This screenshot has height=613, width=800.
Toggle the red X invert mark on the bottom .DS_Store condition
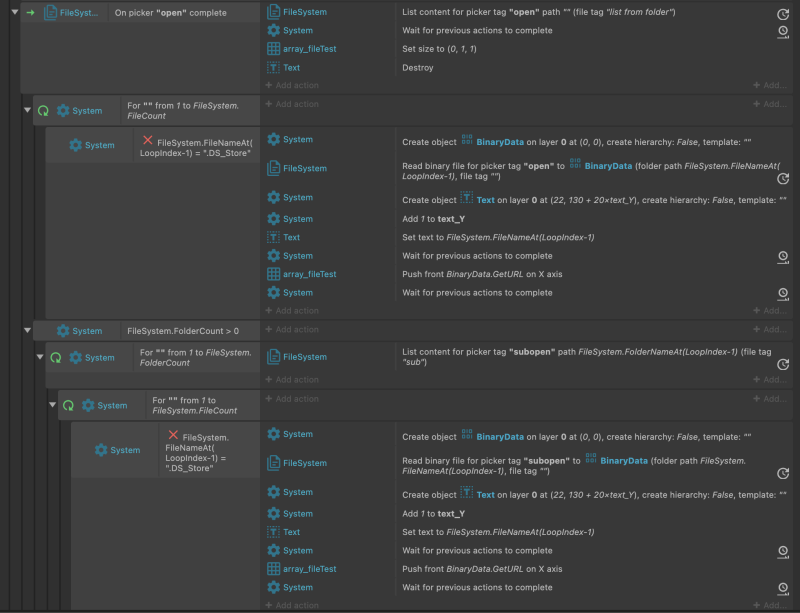173,435
